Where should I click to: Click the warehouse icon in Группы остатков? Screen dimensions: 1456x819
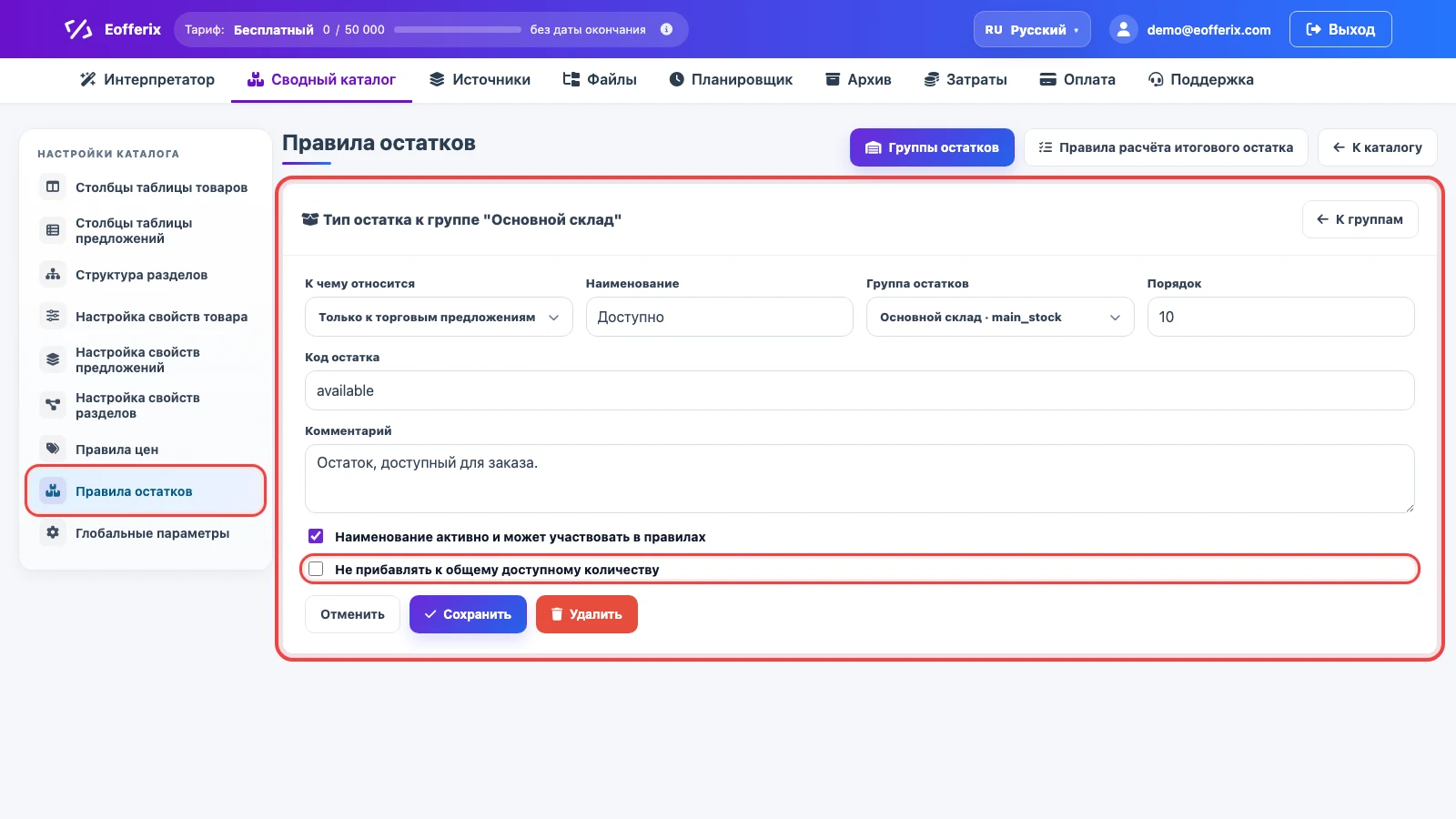coord(873,147)
